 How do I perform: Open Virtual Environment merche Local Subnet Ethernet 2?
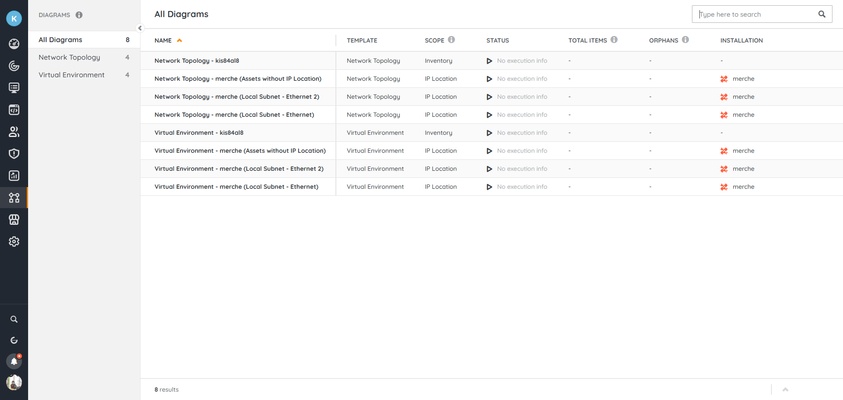pyautogui.click(x=239, y=169)
